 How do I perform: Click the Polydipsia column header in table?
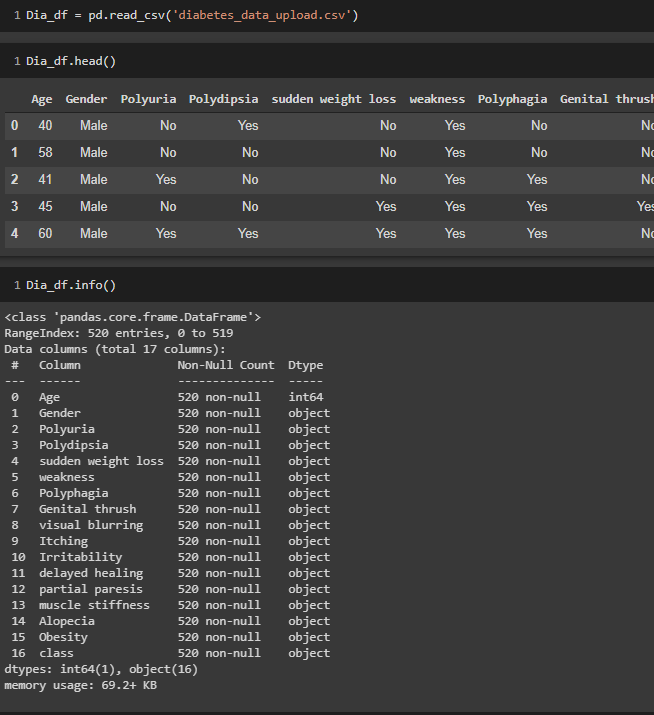(x=223, y=99)
